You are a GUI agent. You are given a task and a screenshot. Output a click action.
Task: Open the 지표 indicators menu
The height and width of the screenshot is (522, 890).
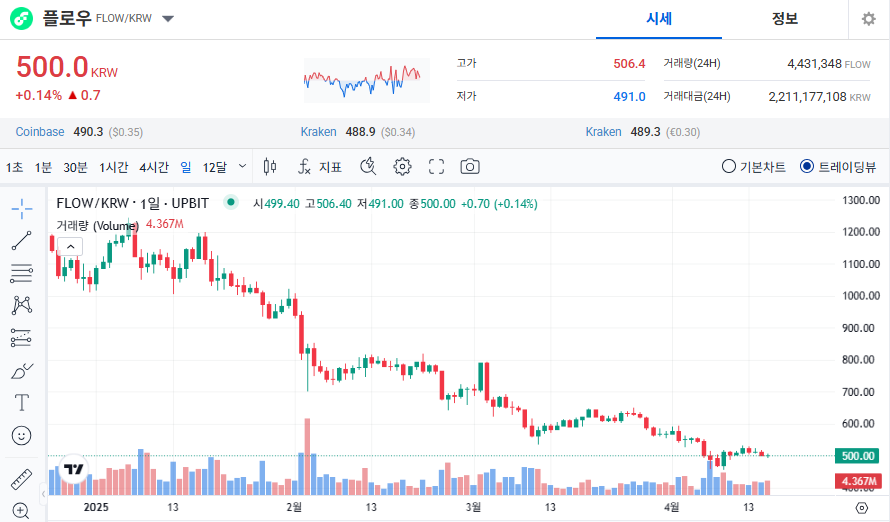[320, 167]
